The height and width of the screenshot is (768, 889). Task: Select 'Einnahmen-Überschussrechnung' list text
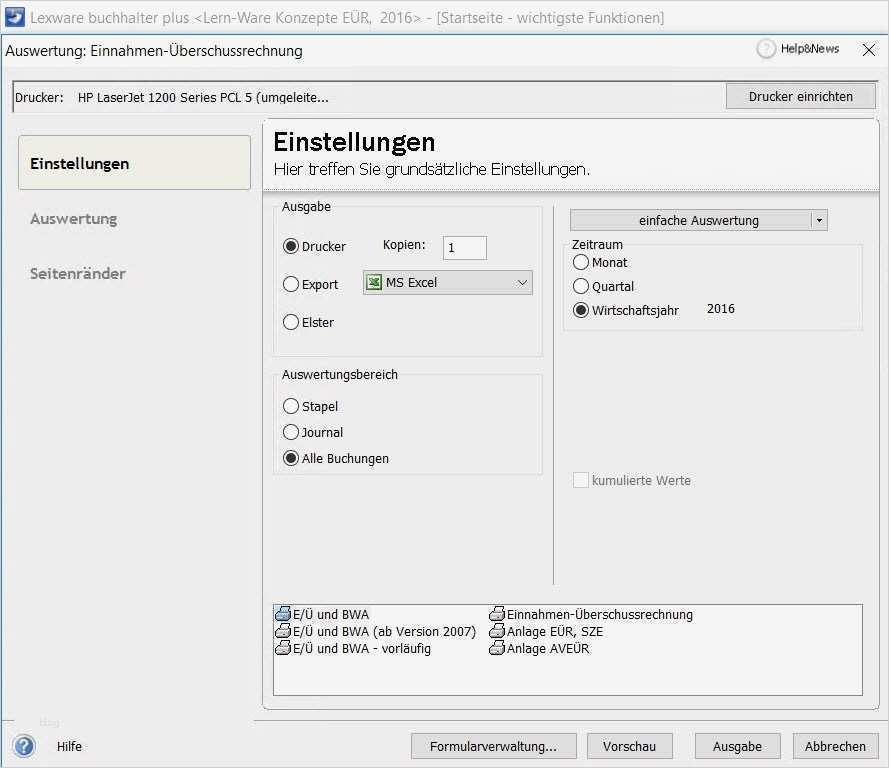[599, 614]
